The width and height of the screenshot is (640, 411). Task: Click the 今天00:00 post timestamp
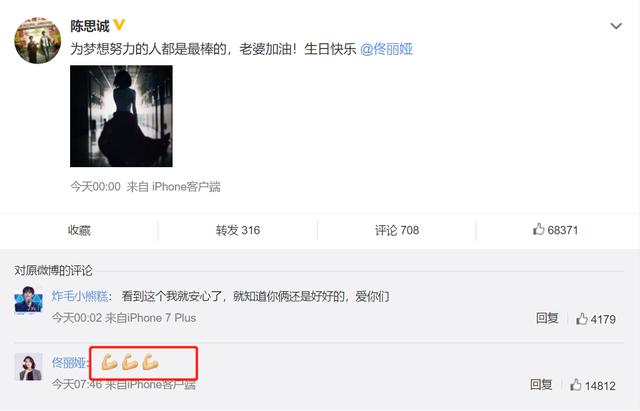click(x=96, y=187)
